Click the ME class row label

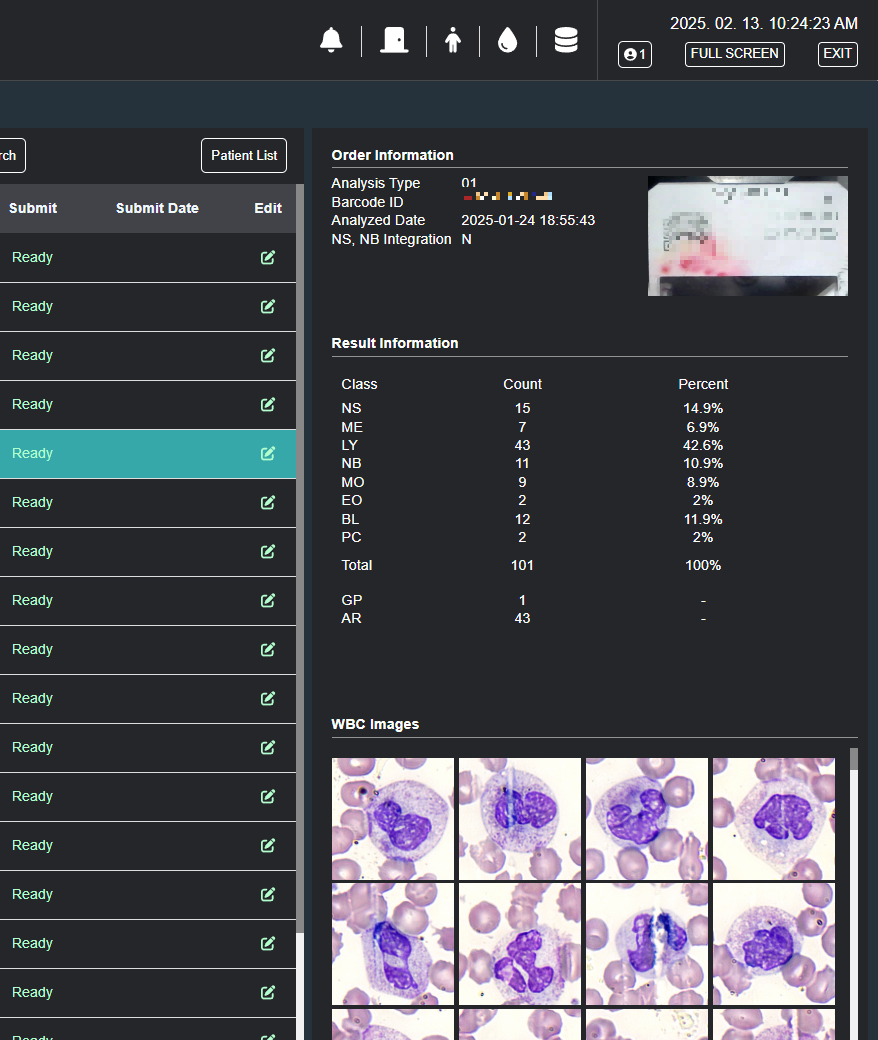352,427
